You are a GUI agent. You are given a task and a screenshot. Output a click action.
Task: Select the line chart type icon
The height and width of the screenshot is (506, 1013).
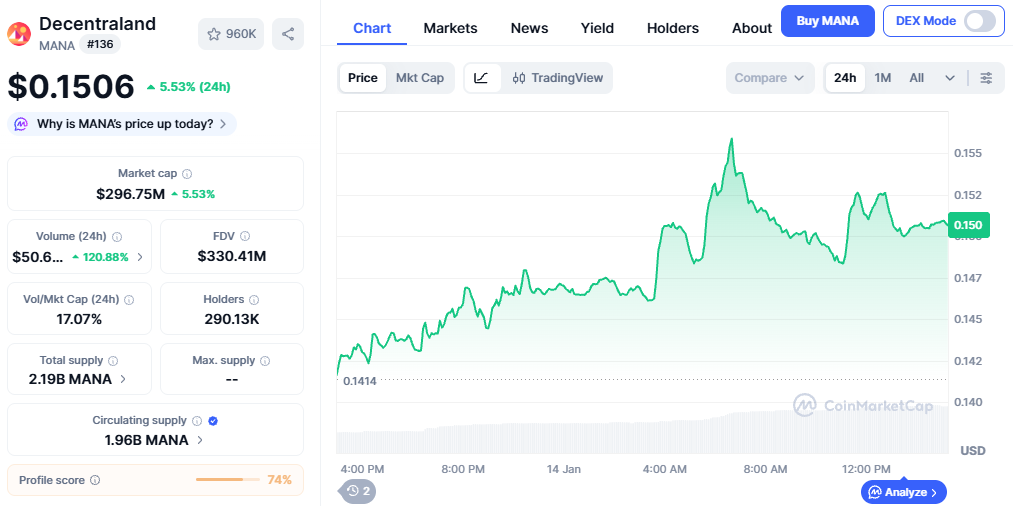click(481, 78)
